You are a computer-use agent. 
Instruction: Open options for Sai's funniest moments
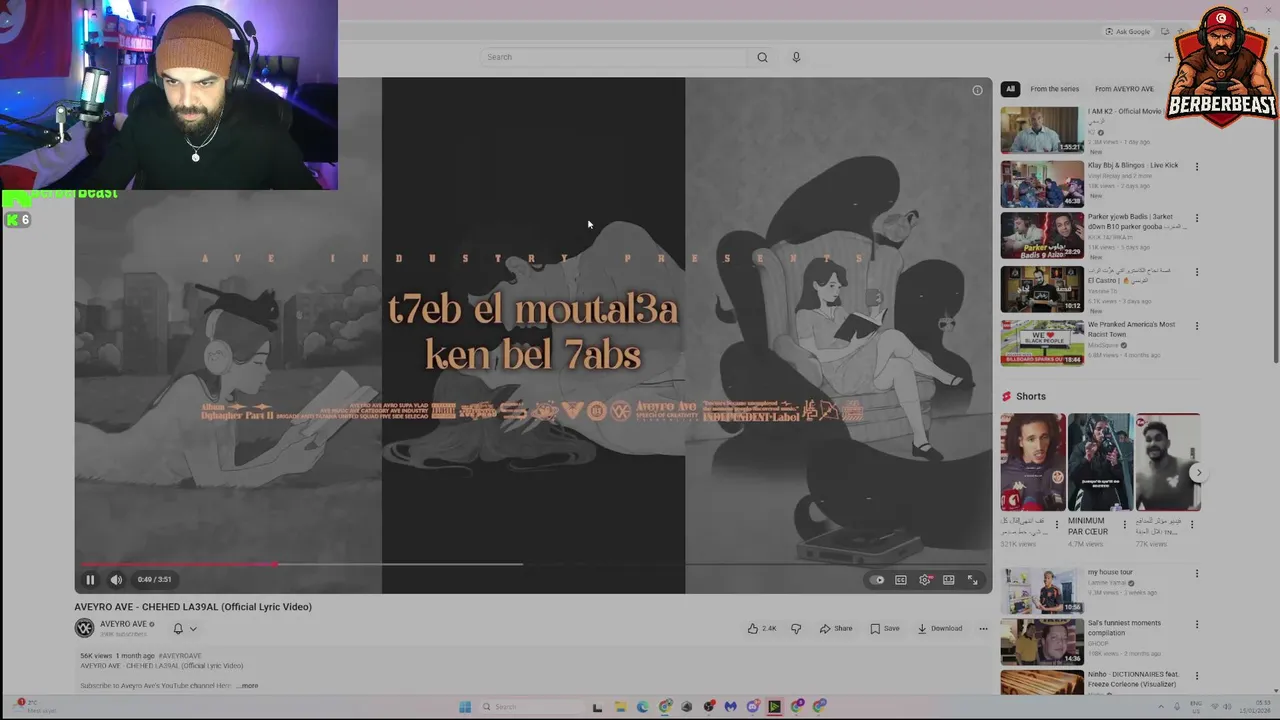coord(1196,625)
